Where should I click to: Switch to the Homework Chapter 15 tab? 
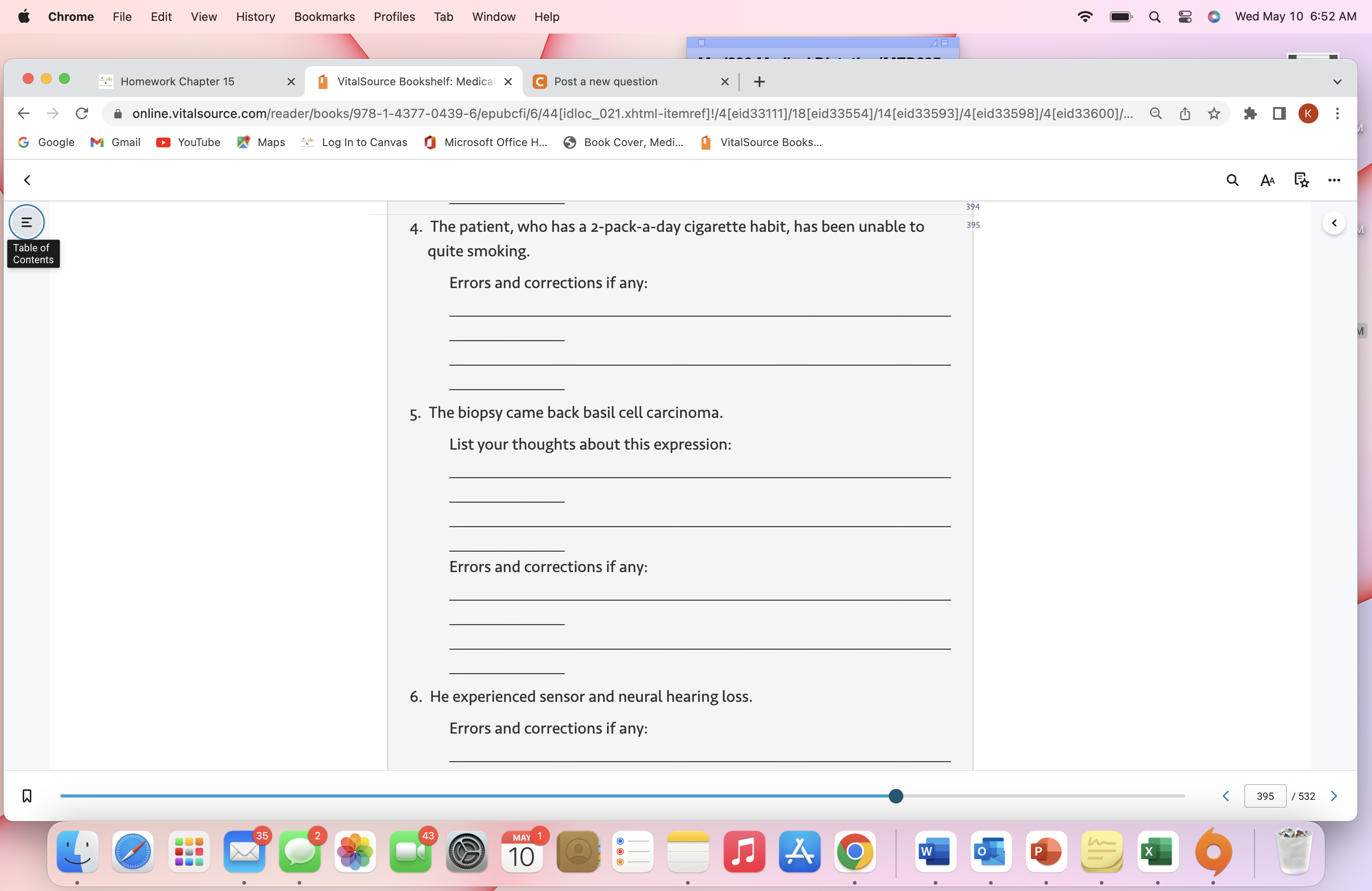pyautogui.click(x=177, y=82)
